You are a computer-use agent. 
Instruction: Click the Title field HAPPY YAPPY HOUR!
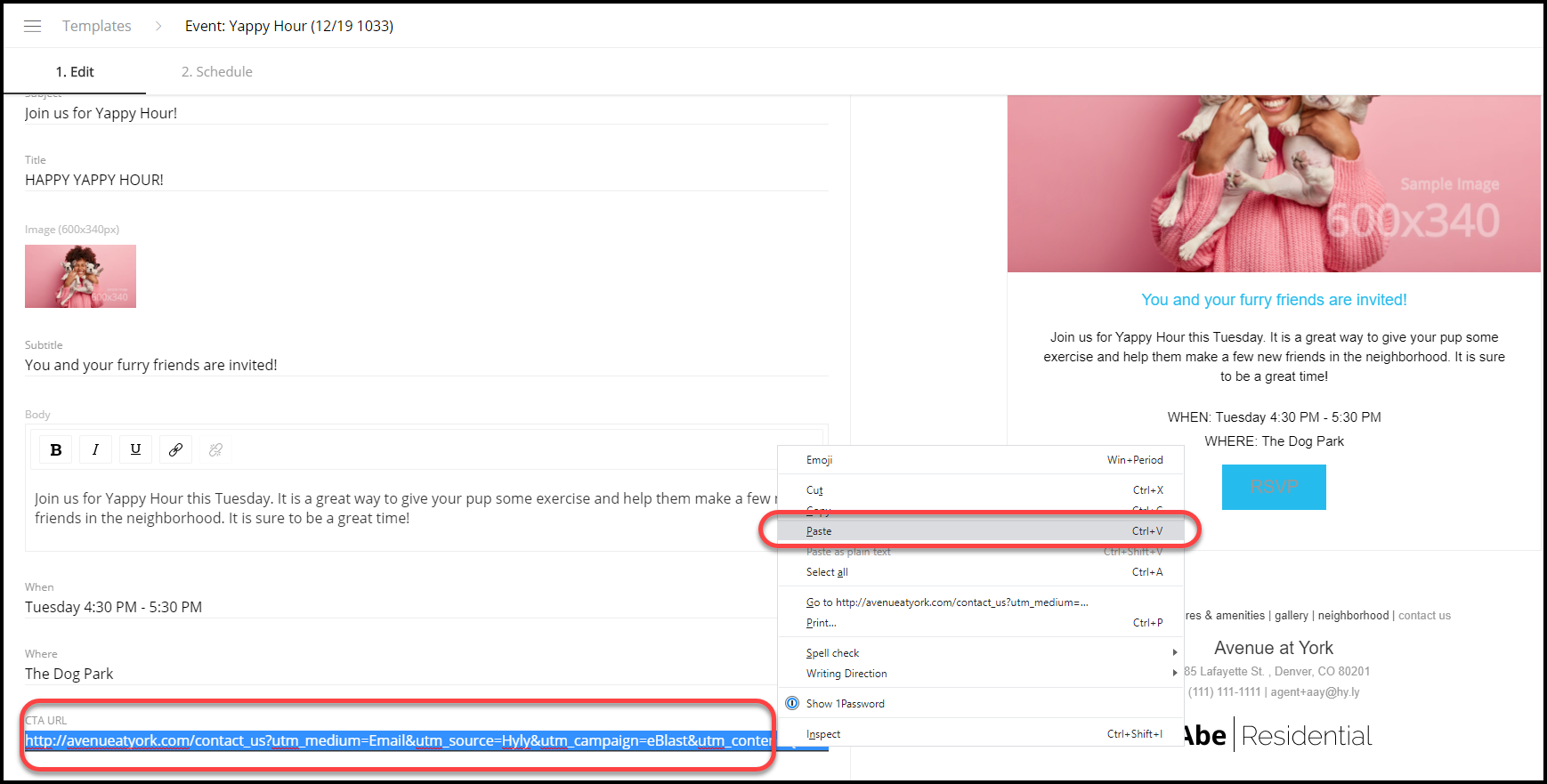(x=426, y=180)
